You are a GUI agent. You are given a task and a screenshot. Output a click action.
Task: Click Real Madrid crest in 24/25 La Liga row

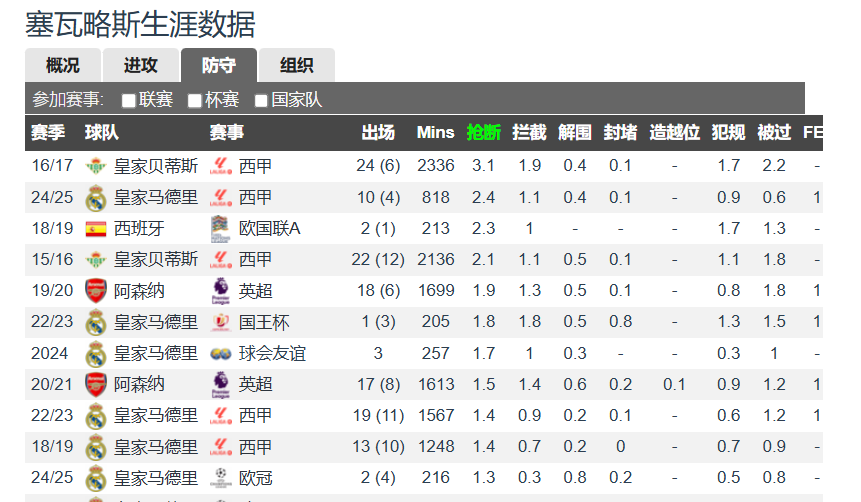pos(96,198)
